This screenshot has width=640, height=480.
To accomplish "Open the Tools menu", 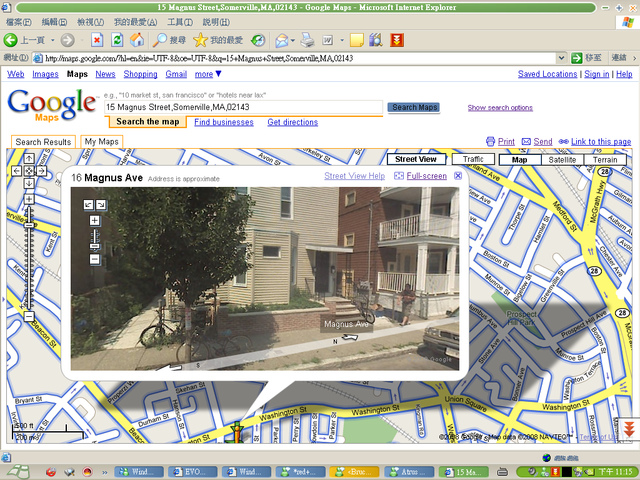I will click(x=180, y=22).
